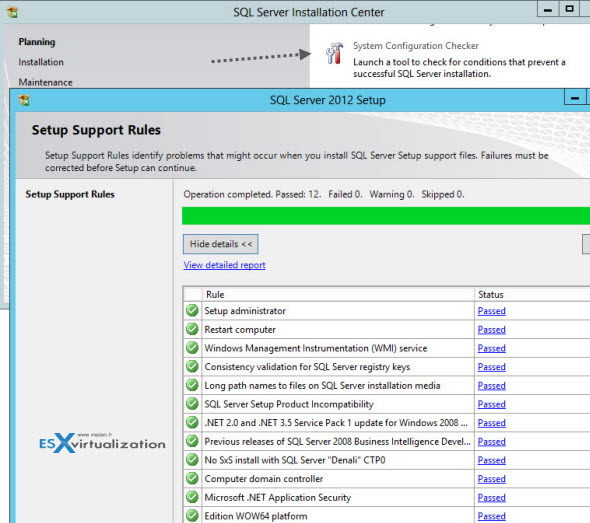Open Passed status for Previous releases rule
Viewport: 590px width, 523px height.
point(491,441)
